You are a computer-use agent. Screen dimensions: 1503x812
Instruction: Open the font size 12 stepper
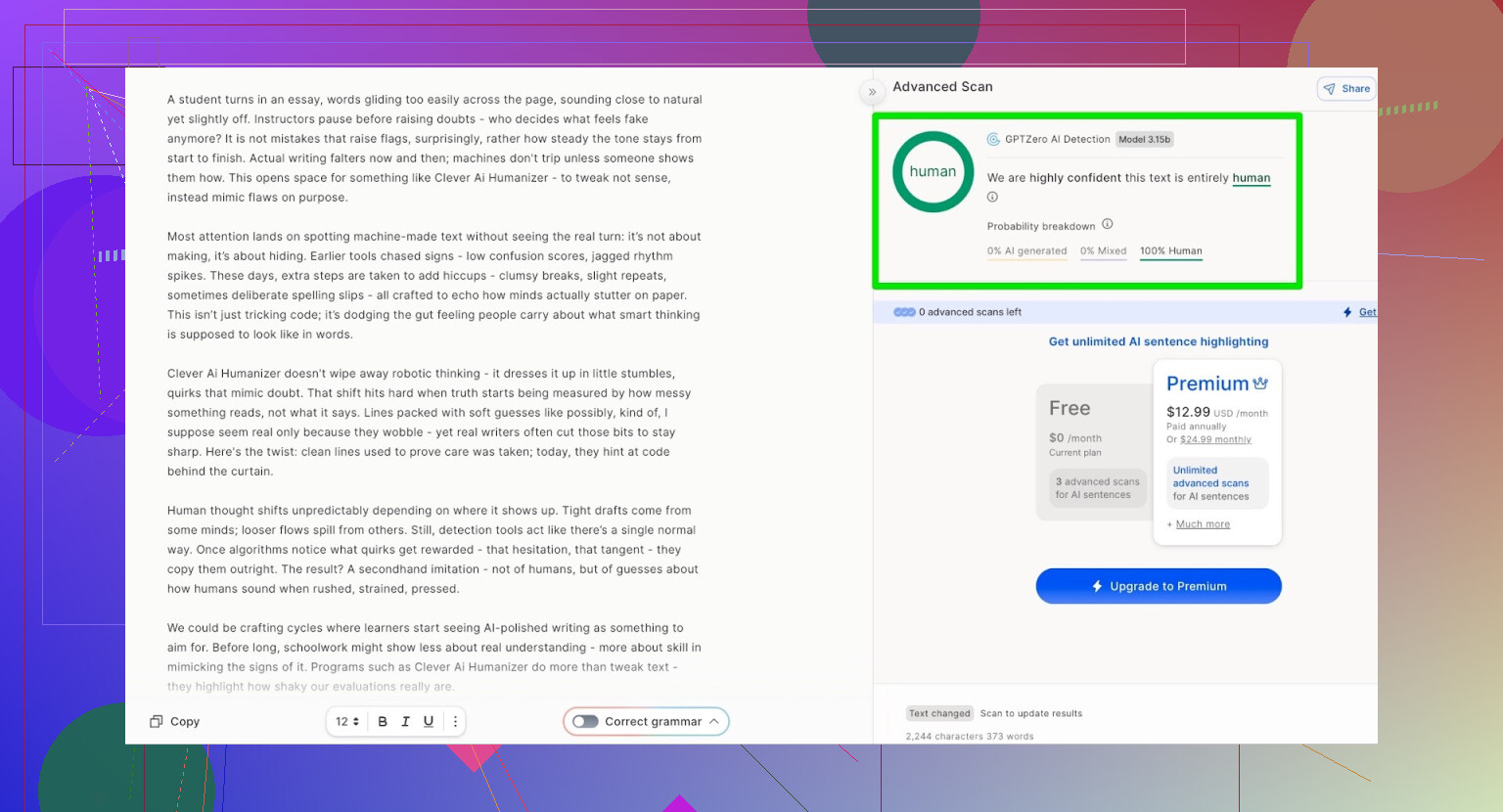coord(347,722)
